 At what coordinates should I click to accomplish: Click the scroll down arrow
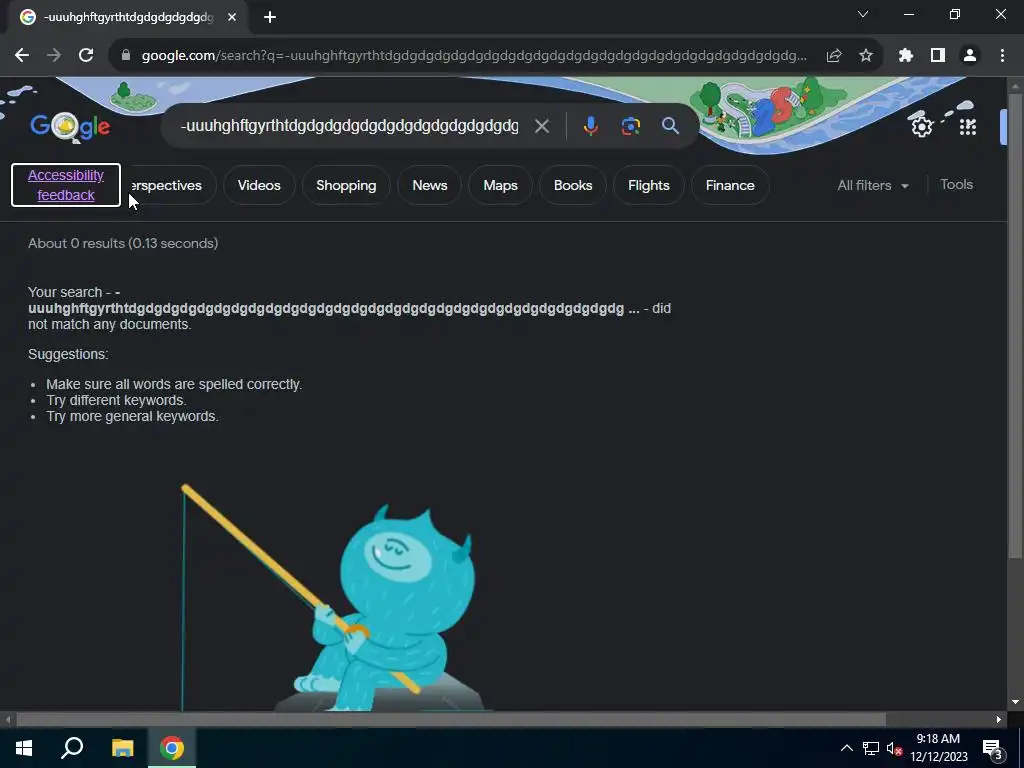coord(1015,703)
